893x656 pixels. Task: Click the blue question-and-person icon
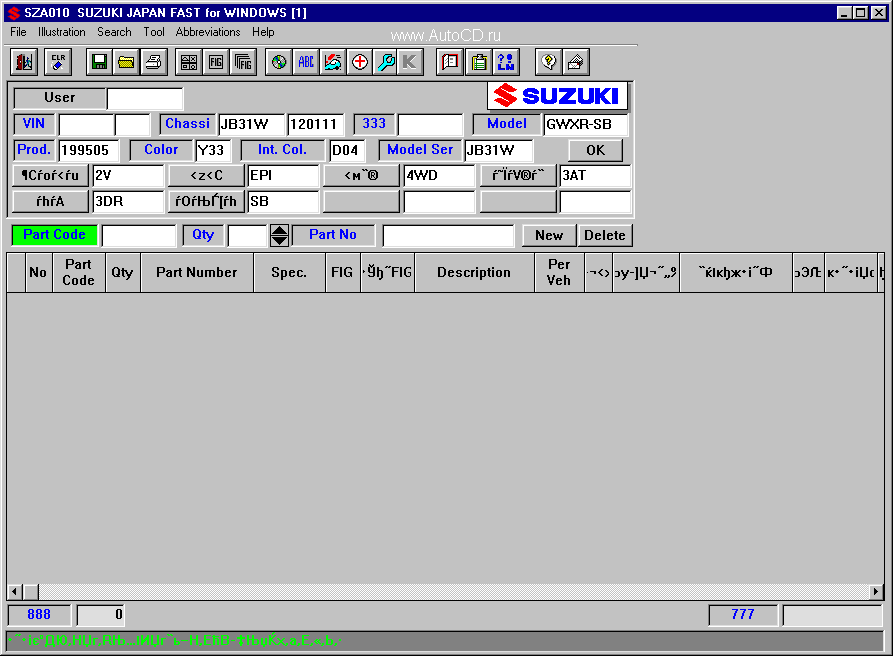tap(506, 62)
